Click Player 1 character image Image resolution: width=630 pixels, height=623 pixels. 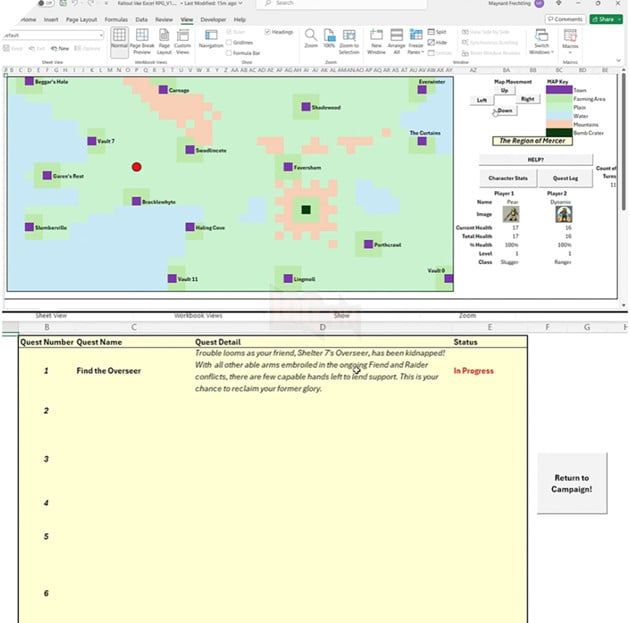tap(511, 214)
